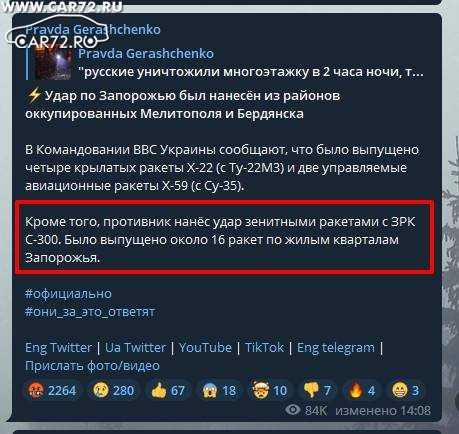Click the crying face reaction with 280

113,390
